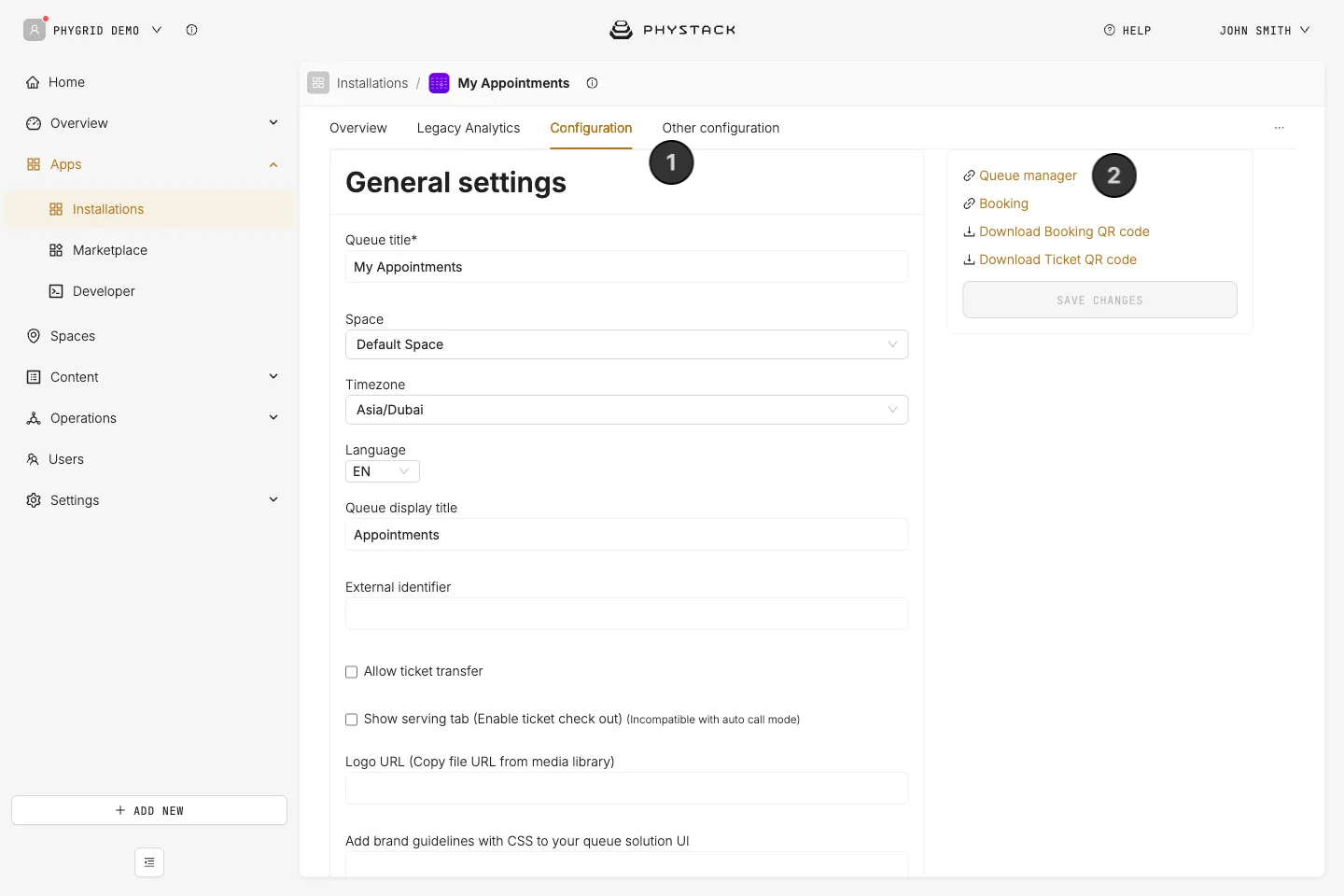The width and height of the screenshot is (1344, 896).
Task: Click the Queue display title field
Action: click(x=626, y=535)
